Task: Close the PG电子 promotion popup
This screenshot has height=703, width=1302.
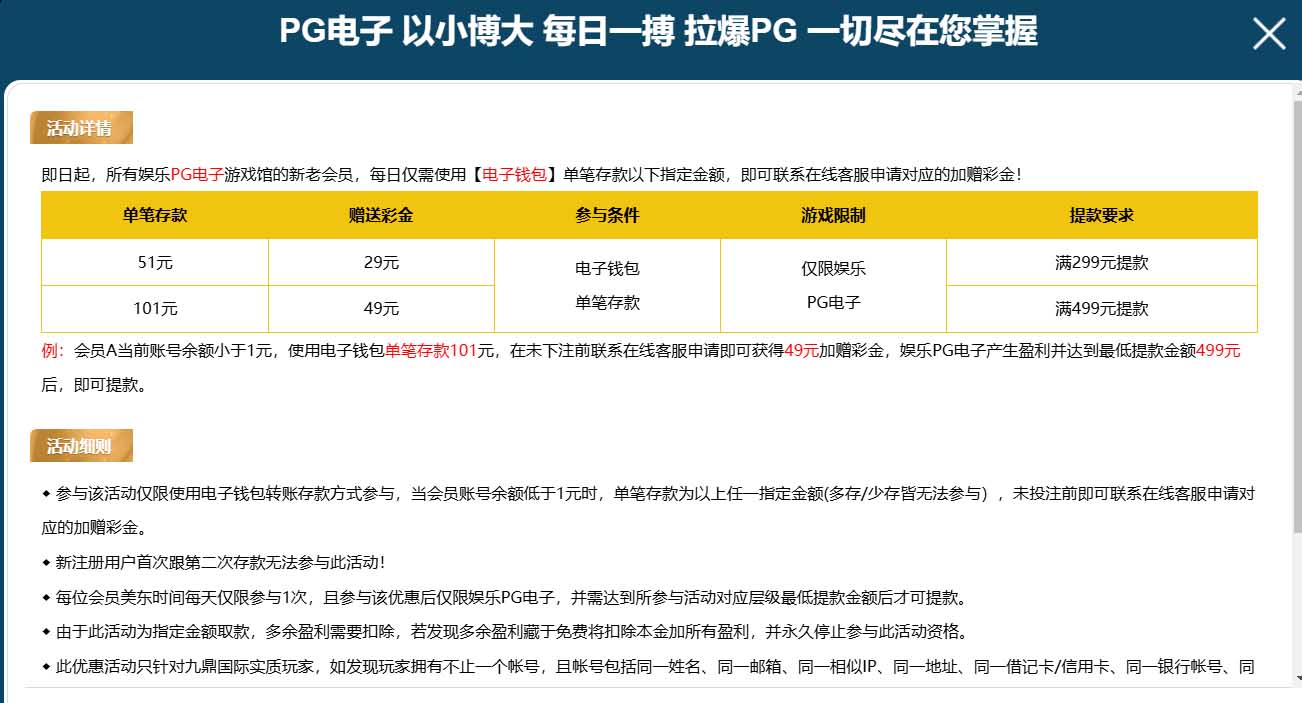Action: point(1269,34)
